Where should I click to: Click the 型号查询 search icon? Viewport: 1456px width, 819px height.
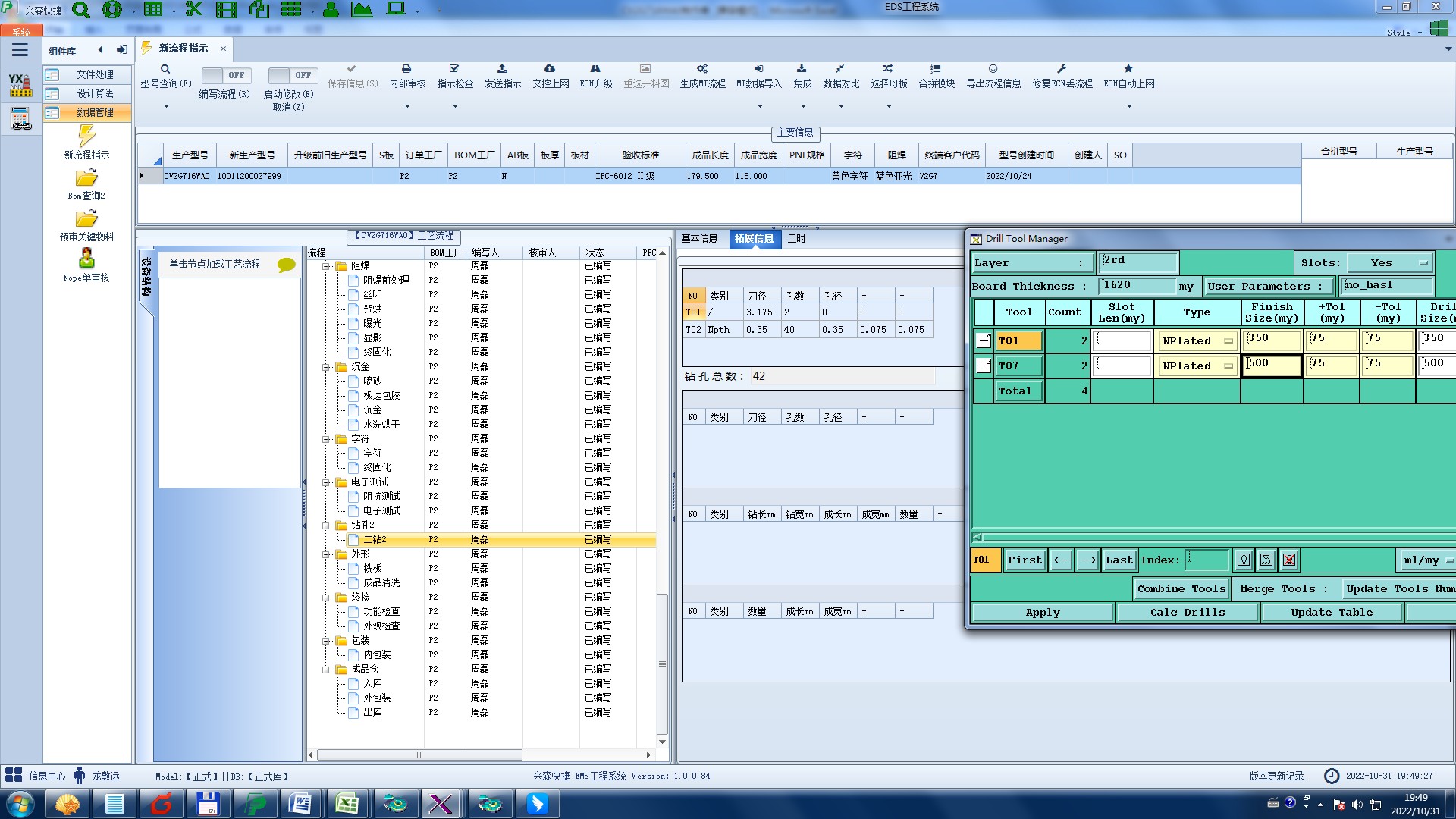[165, 69]
